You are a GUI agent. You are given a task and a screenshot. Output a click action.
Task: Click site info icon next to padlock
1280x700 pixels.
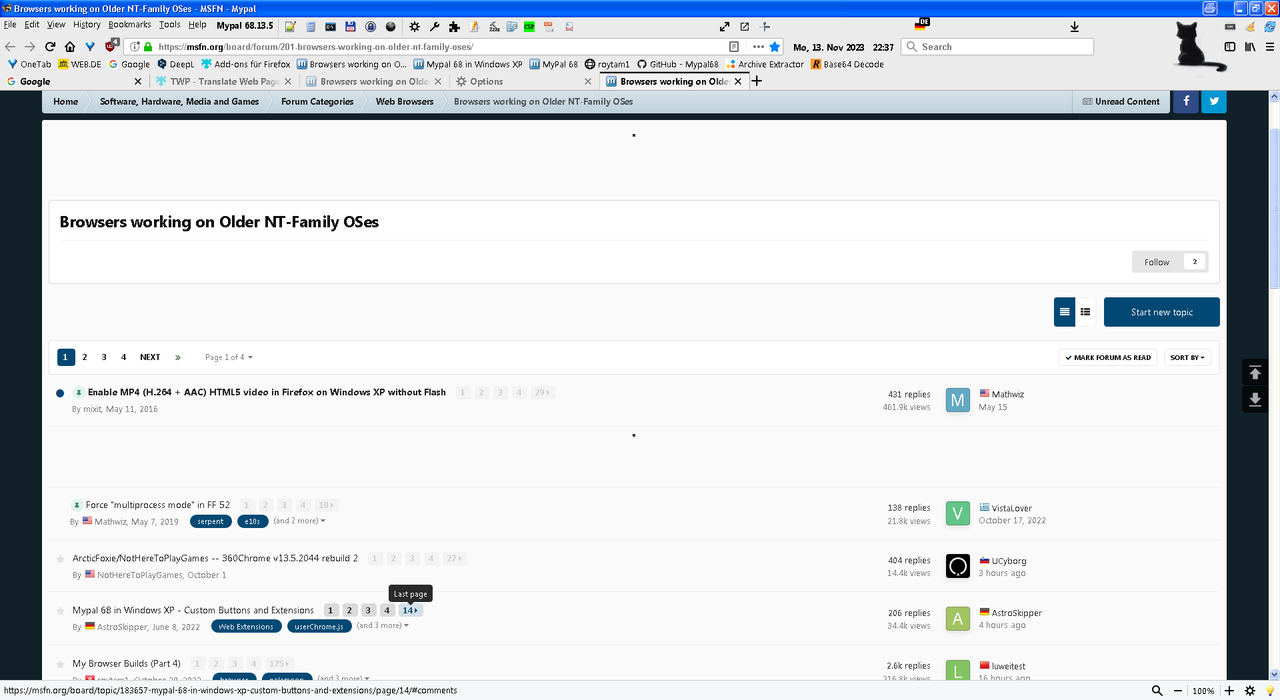134,46
